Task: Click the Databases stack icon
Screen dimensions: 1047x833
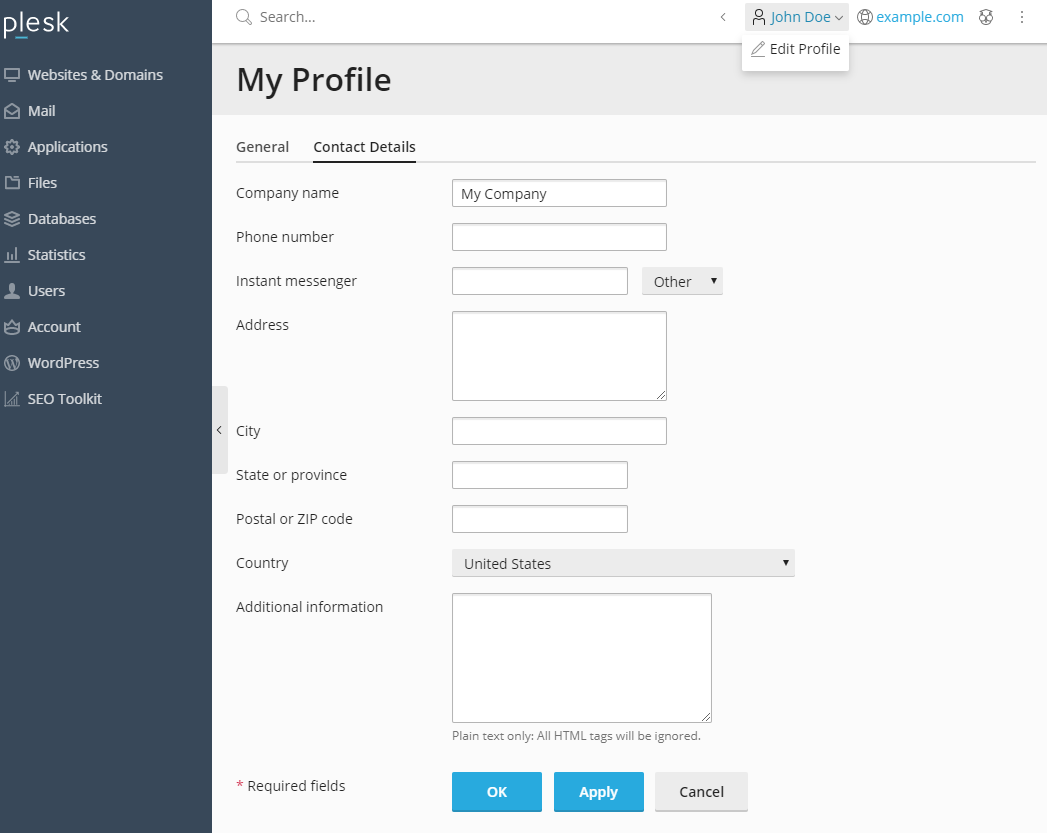Action: click(12, 219)
